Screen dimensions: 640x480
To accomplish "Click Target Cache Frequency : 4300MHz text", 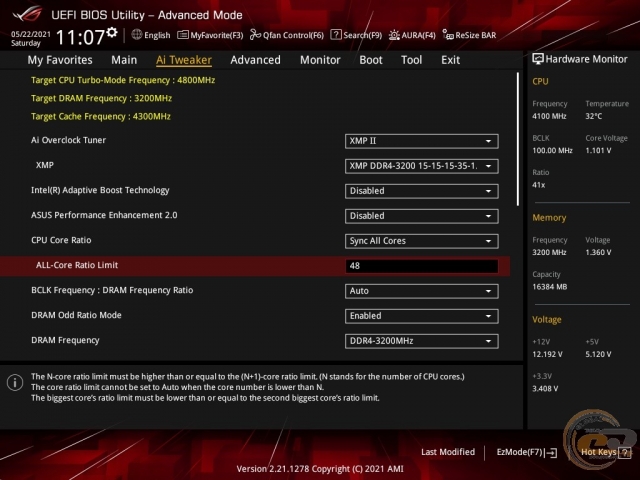I will coord(101,116).
